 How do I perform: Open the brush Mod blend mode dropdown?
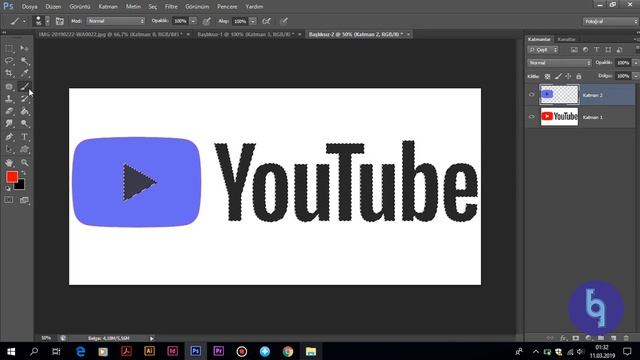(116, 21)
